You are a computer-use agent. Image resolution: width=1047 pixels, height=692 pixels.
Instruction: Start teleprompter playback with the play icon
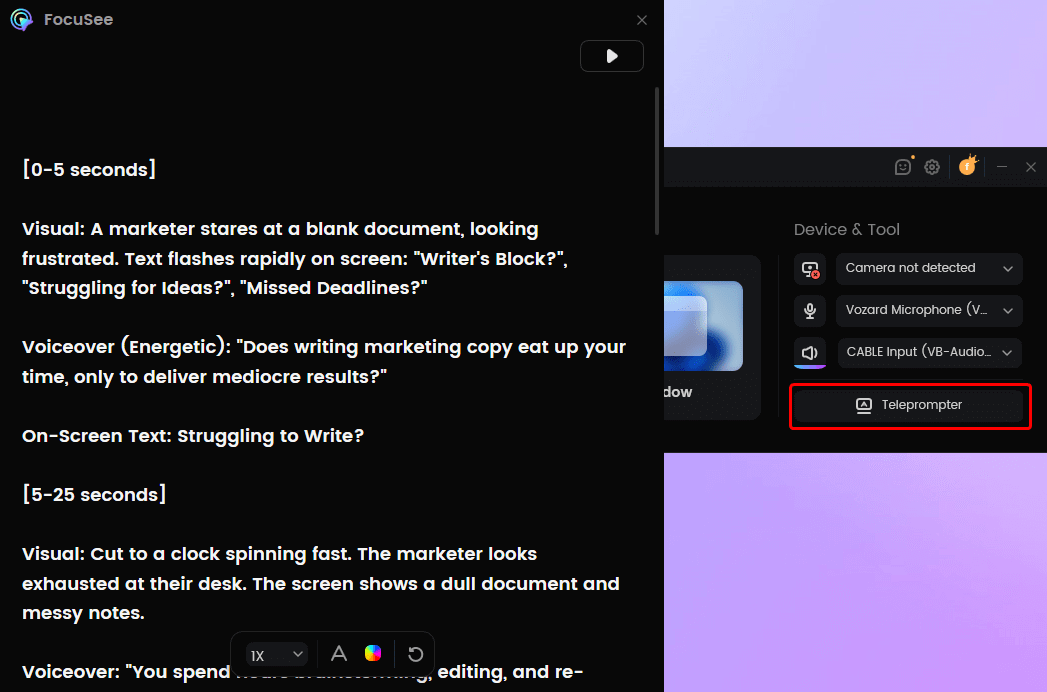[611, 56]
